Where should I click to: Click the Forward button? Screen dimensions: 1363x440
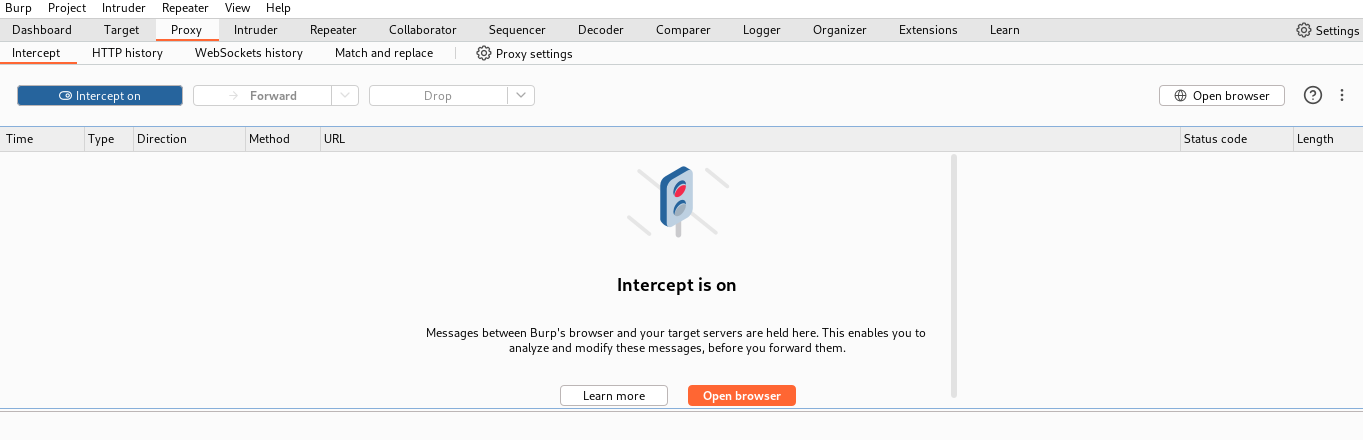pyautogui.click(x=262, y=96)
